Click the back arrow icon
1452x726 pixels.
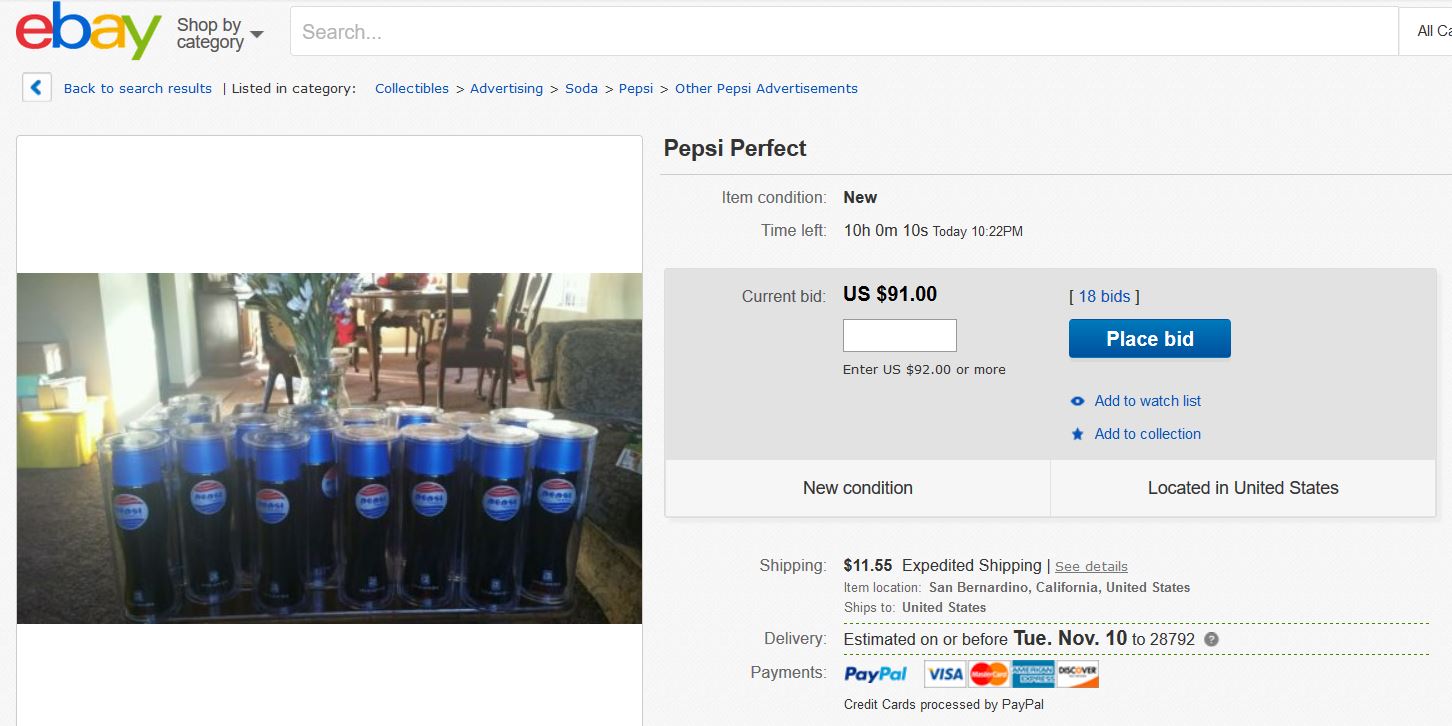[36, 88]
